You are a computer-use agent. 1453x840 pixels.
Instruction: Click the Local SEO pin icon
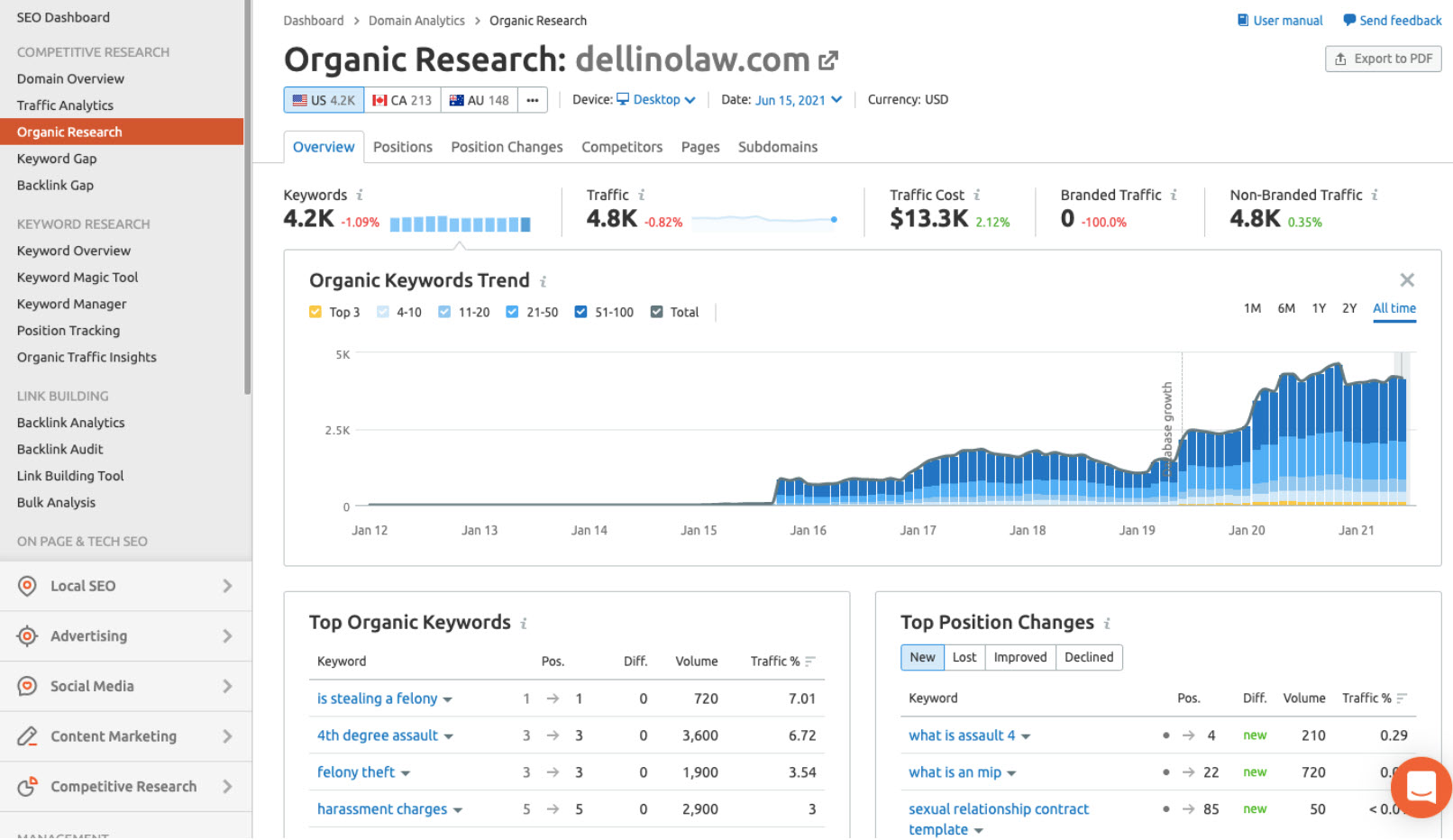tap(27, 586)
